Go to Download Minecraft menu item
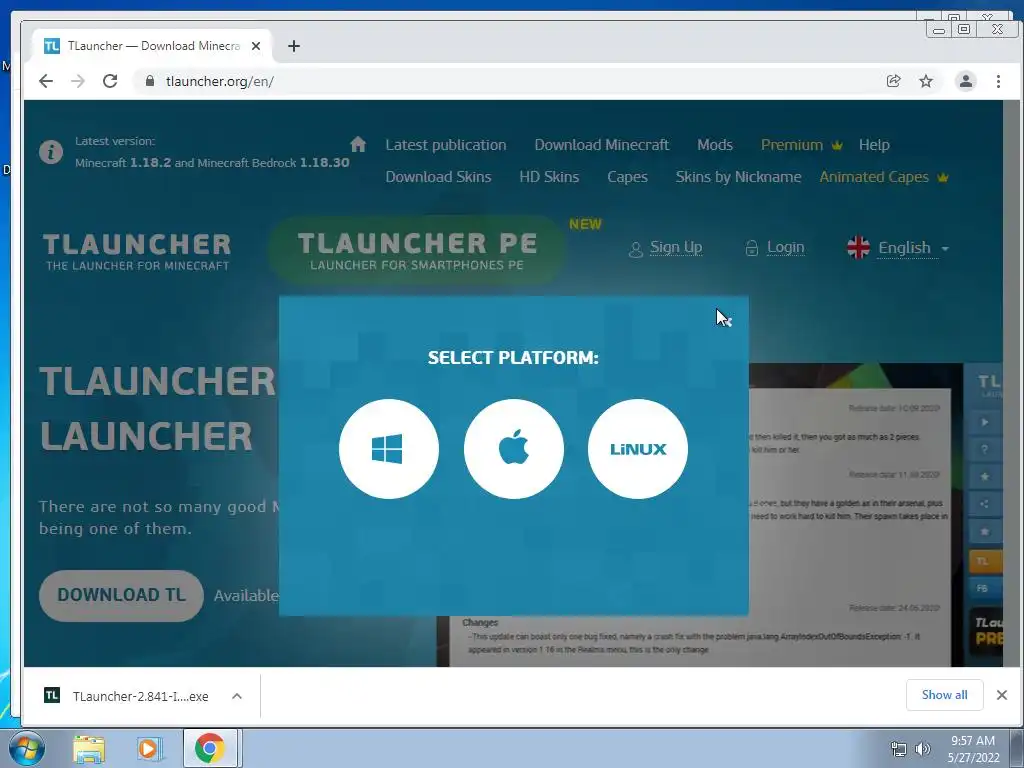The height and width of the screenshot is (768, 1024). point(601,145)
